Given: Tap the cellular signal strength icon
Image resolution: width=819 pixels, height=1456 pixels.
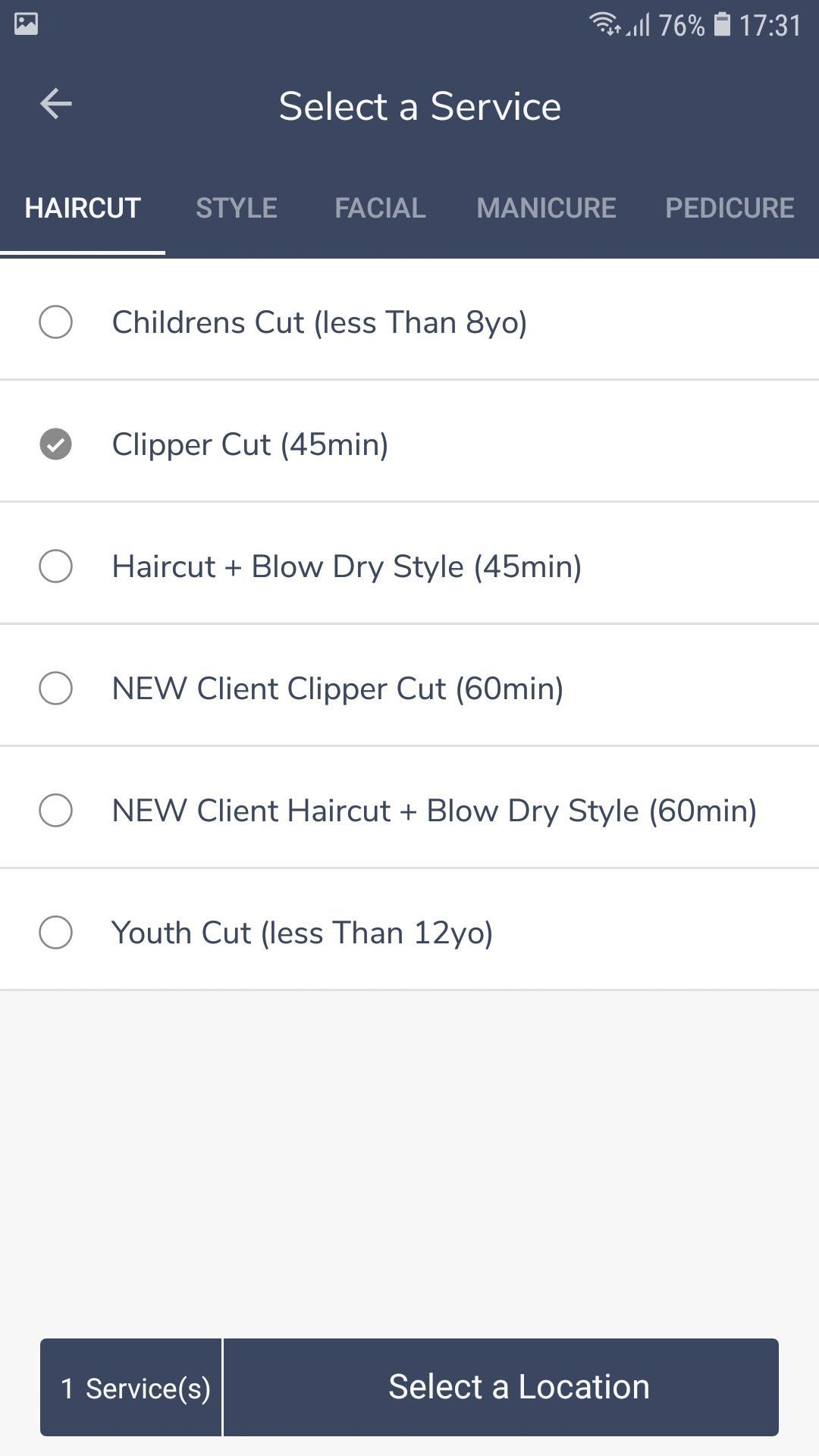Looking at the screenshot, I should pyautogui.click(x=639, y=26).
